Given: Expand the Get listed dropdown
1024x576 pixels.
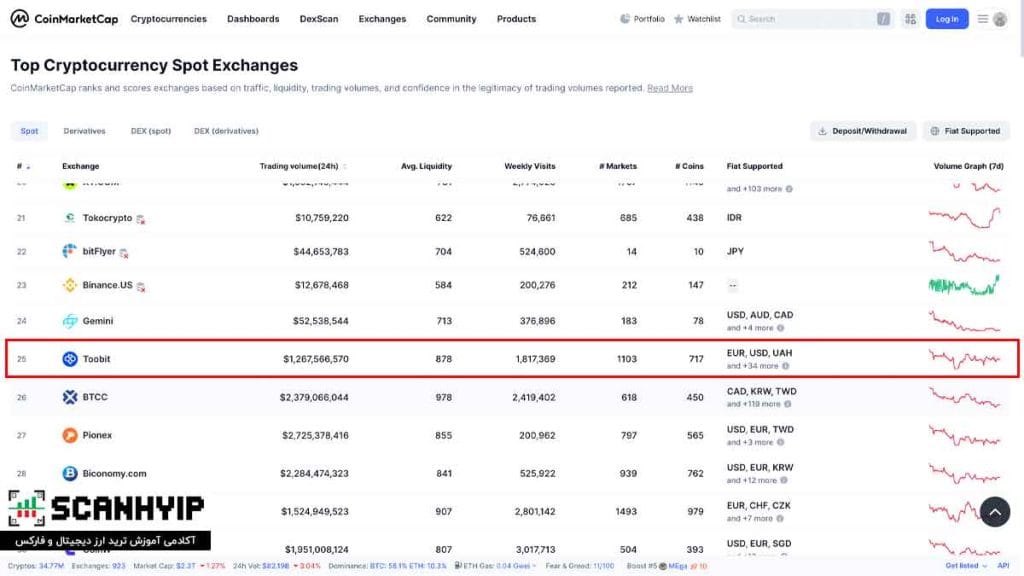Looking at the screenshot, I should coord(966,566).
